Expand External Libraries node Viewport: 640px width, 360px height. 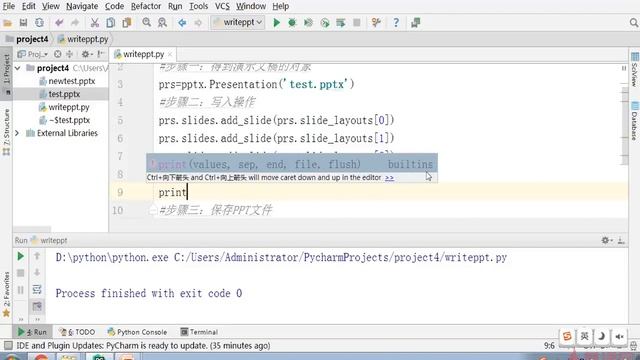(17, 133)
